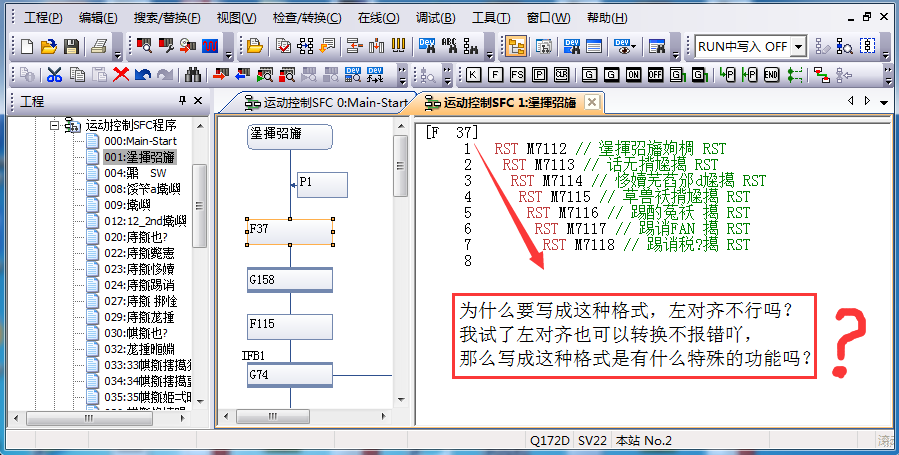Open the RUN中写入 OFF dropdown

798,46
